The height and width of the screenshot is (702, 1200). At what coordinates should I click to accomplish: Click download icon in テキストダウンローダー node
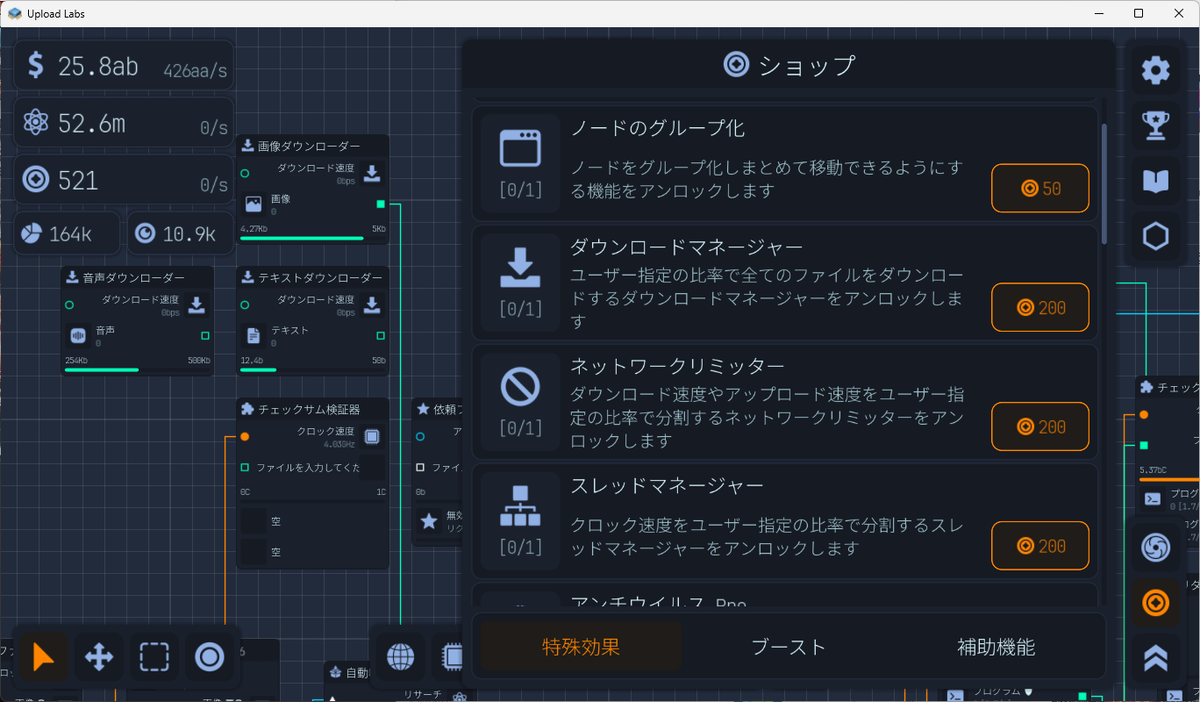pos(371,305)
